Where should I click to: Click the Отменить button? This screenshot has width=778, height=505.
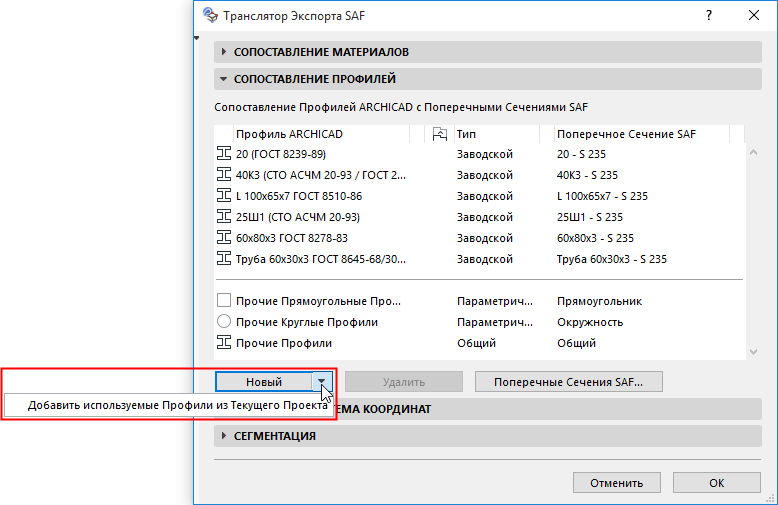click(x=617, y=483)
